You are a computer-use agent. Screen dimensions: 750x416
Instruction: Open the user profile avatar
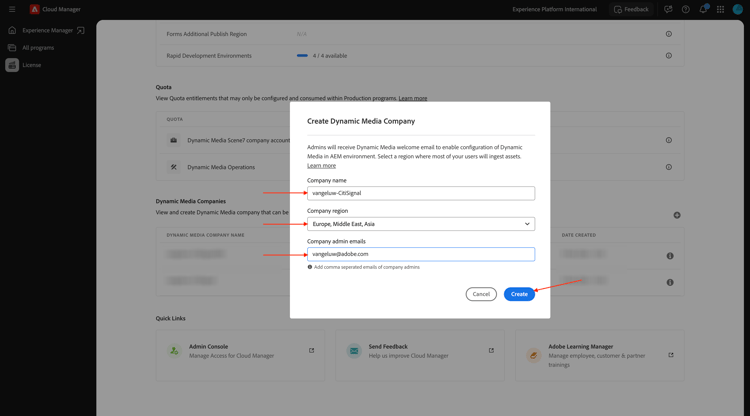pyautogui.click(x=738, y=9)
